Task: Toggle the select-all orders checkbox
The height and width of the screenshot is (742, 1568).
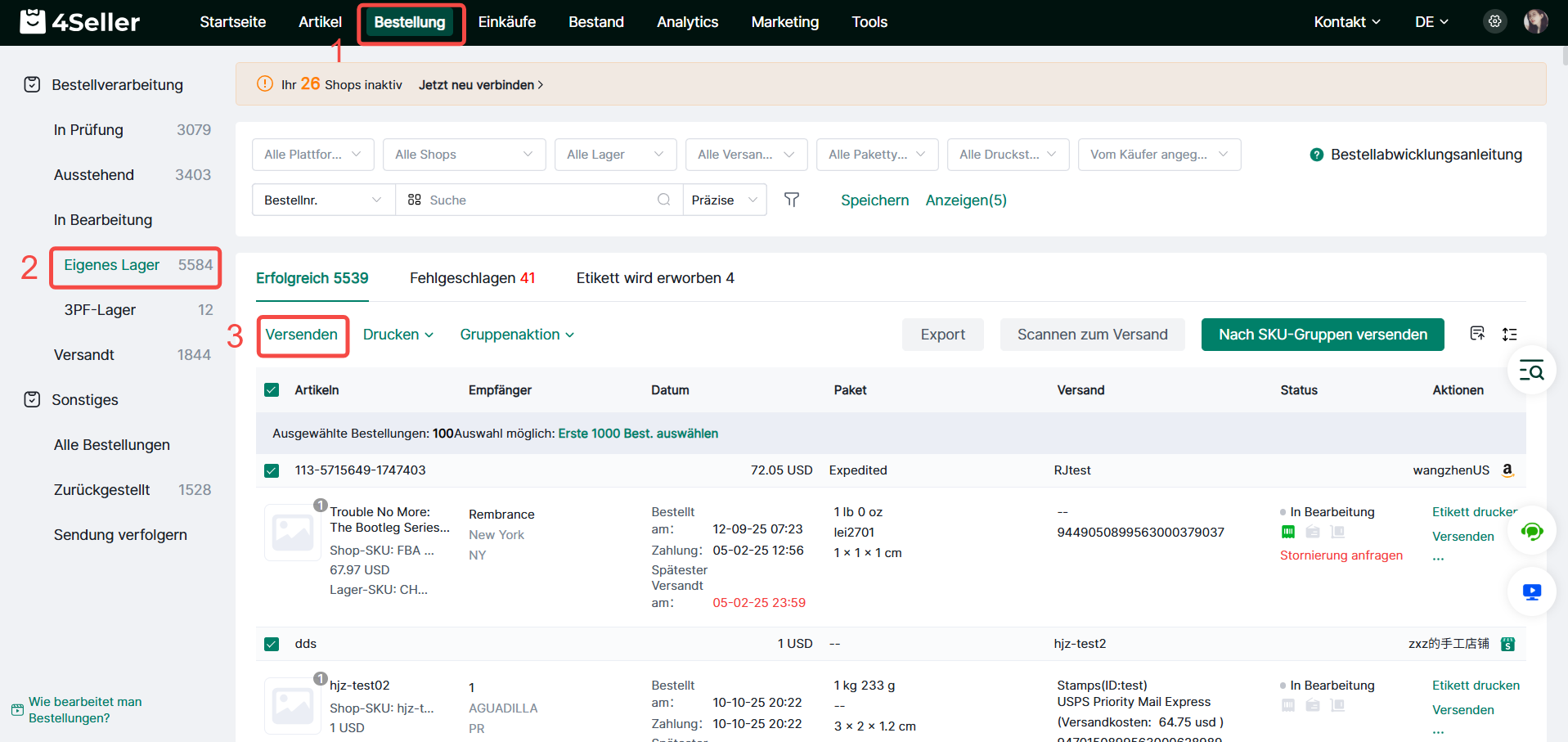Action: (x=272, y=390)
